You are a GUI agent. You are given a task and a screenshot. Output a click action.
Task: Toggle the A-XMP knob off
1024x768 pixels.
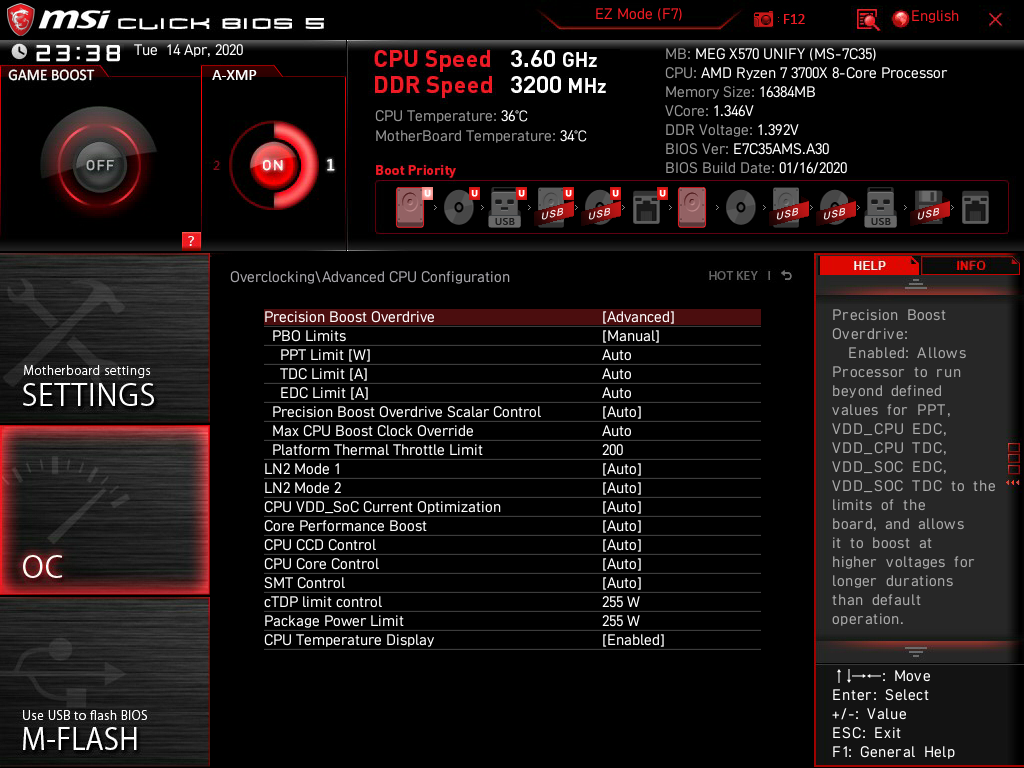point(272,165)
